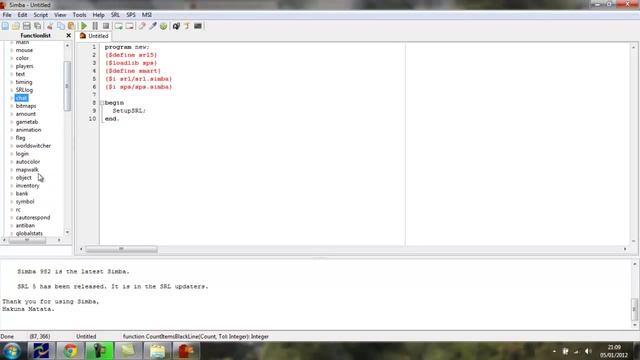The height and width of the screenshot is (360, 640).
Task: Open the MSI menu
Action: 147,15
